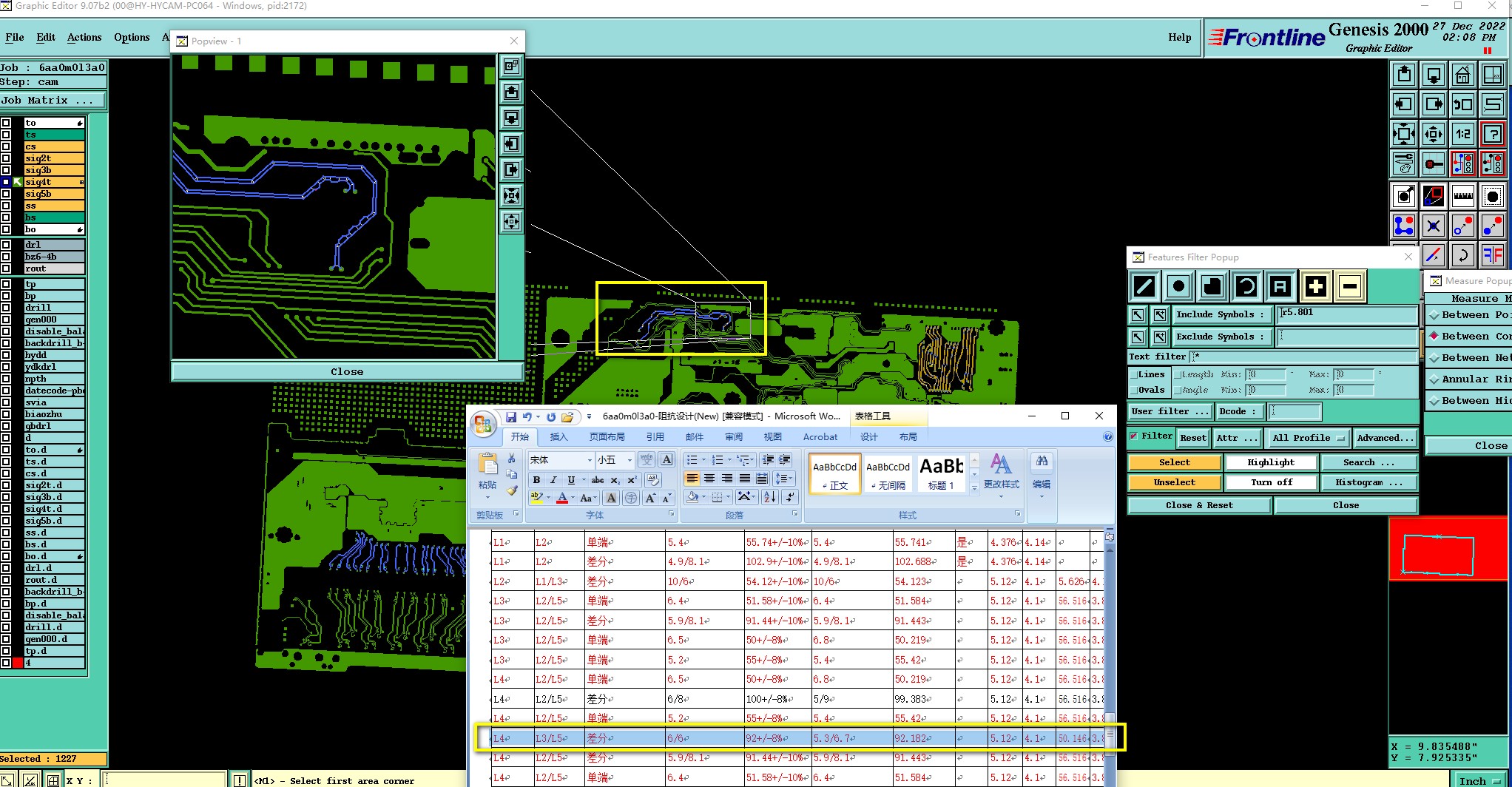Open the ruler measure tool icon
The height and width of the screenshot is (787, 1512).
click(x=1462, y=197)
